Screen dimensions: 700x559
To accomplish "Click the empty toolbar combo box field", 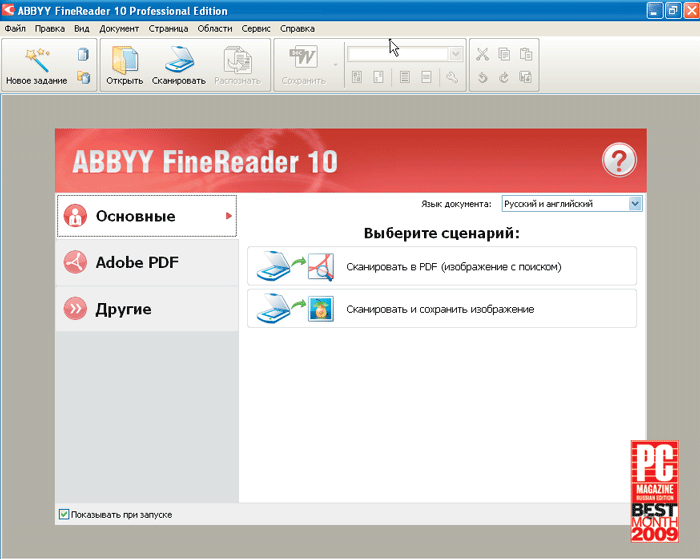I will [x=398, y=54].
